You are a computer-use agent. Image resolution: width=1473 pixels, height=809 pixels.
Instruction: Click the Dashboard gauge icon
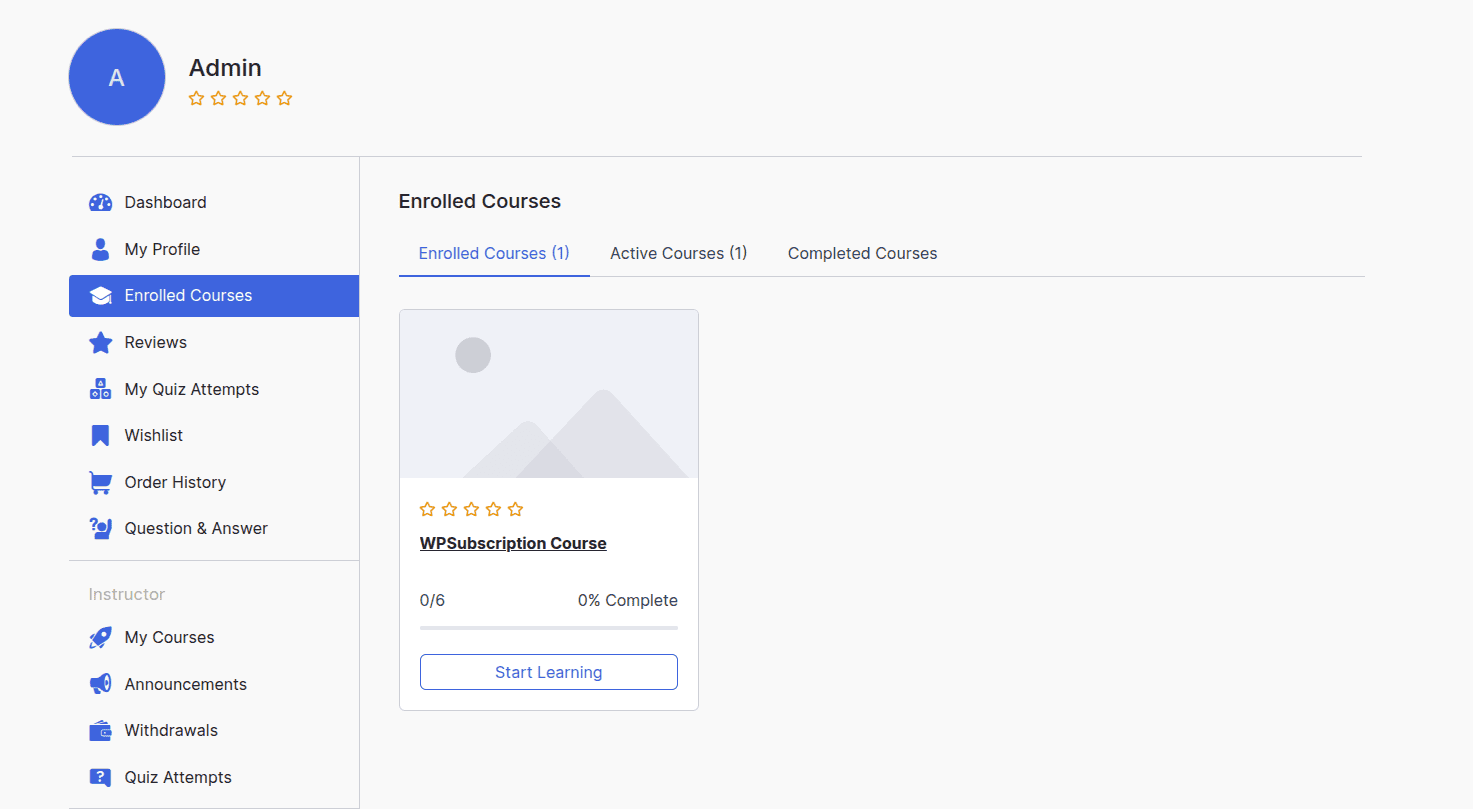click(100, 202)
